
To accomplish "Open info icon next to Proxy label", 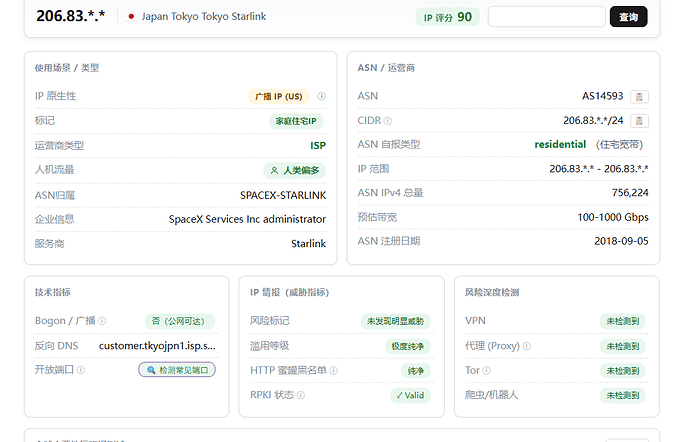I will point(527,346).
